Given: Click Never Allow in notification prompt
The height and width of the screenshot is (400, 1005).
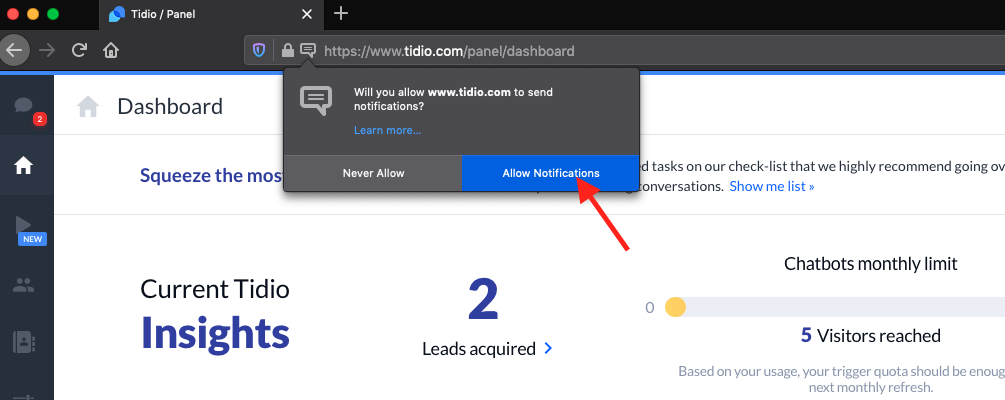Looking at the screenshot, I should point(373,173).
